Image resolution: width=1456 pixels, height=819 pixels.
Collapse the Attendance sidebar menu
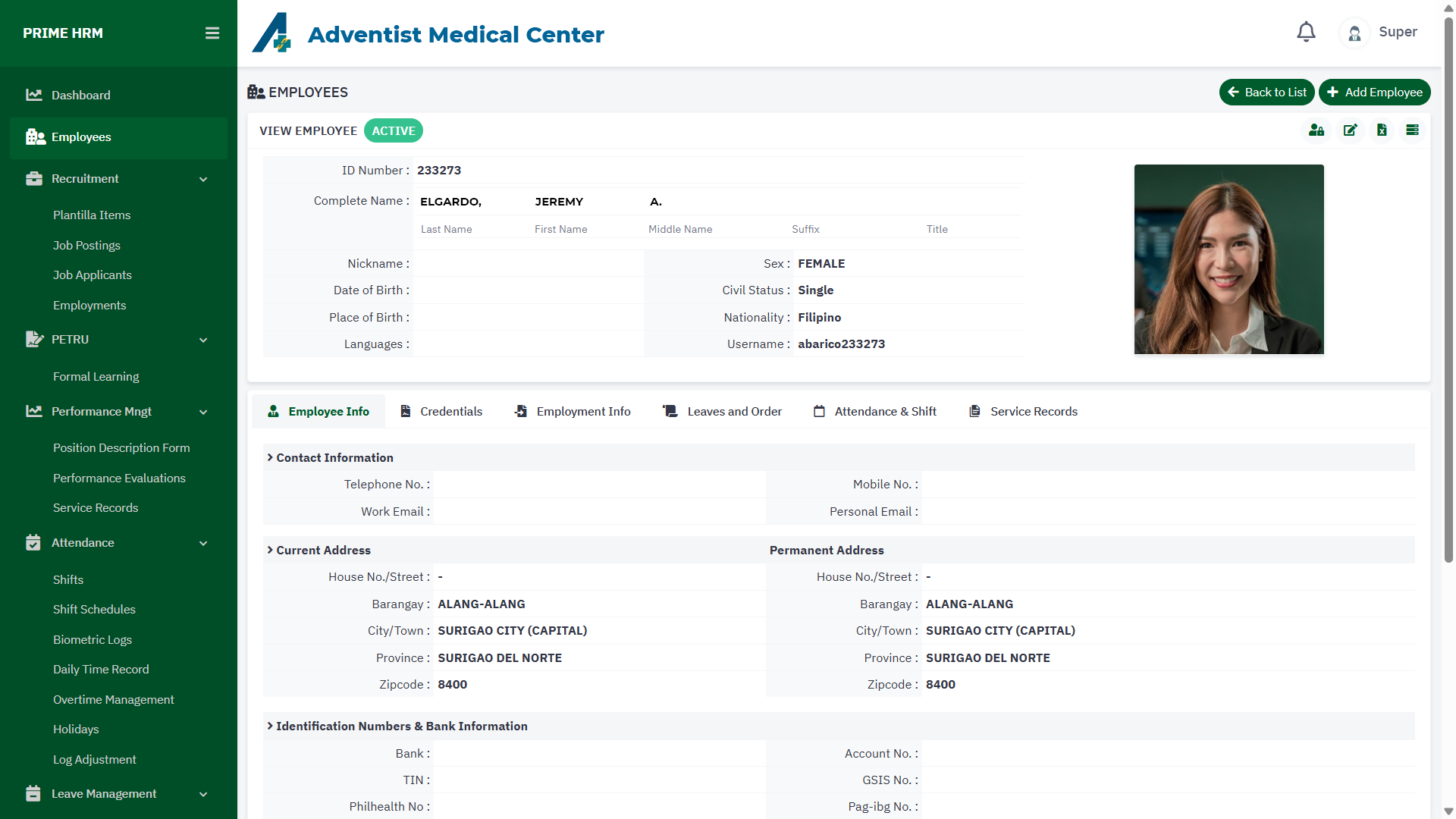click(203, 544)
